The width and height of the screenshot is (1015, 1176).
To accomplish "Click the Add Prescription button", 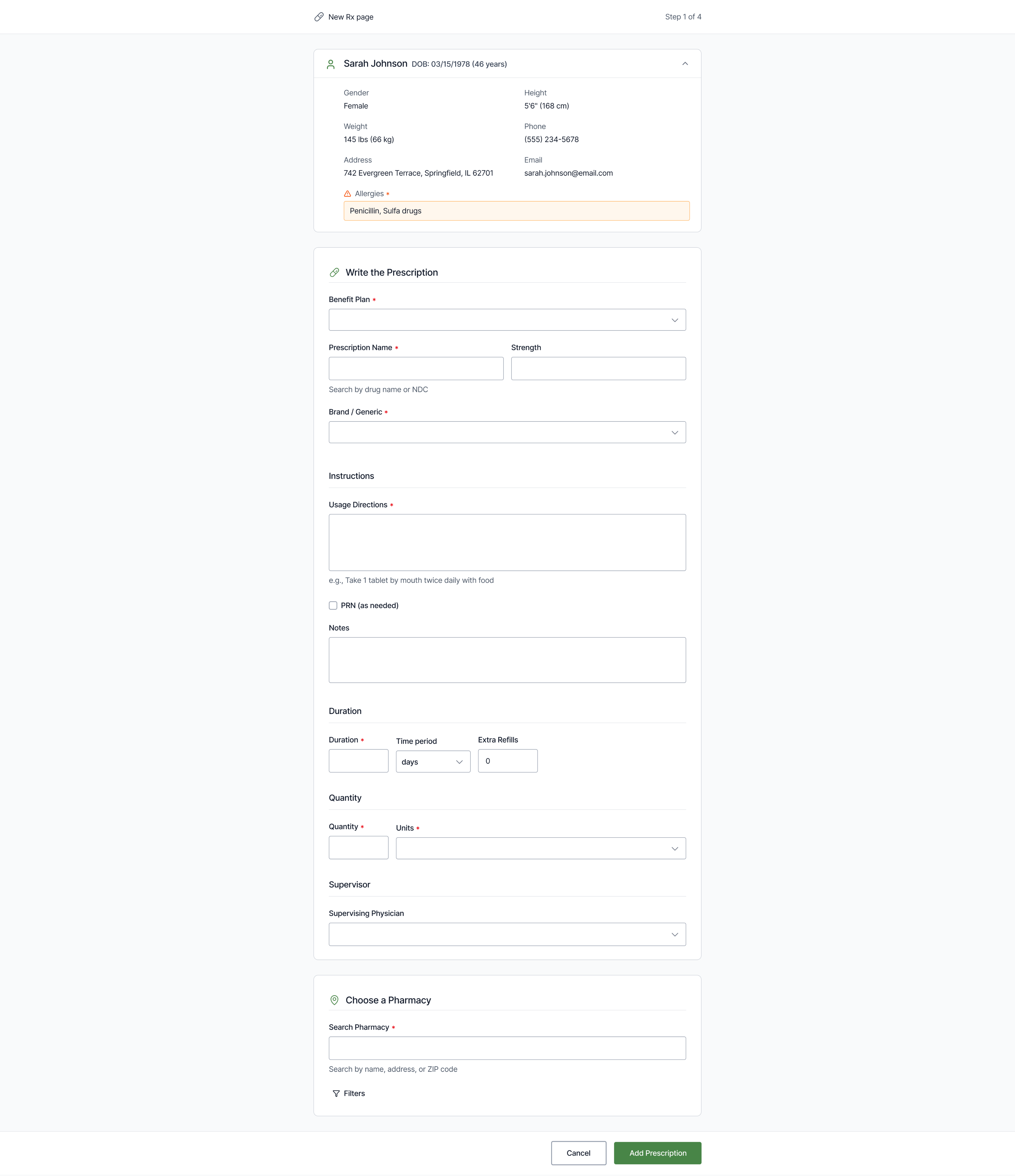I will (x=657, y=1153).
